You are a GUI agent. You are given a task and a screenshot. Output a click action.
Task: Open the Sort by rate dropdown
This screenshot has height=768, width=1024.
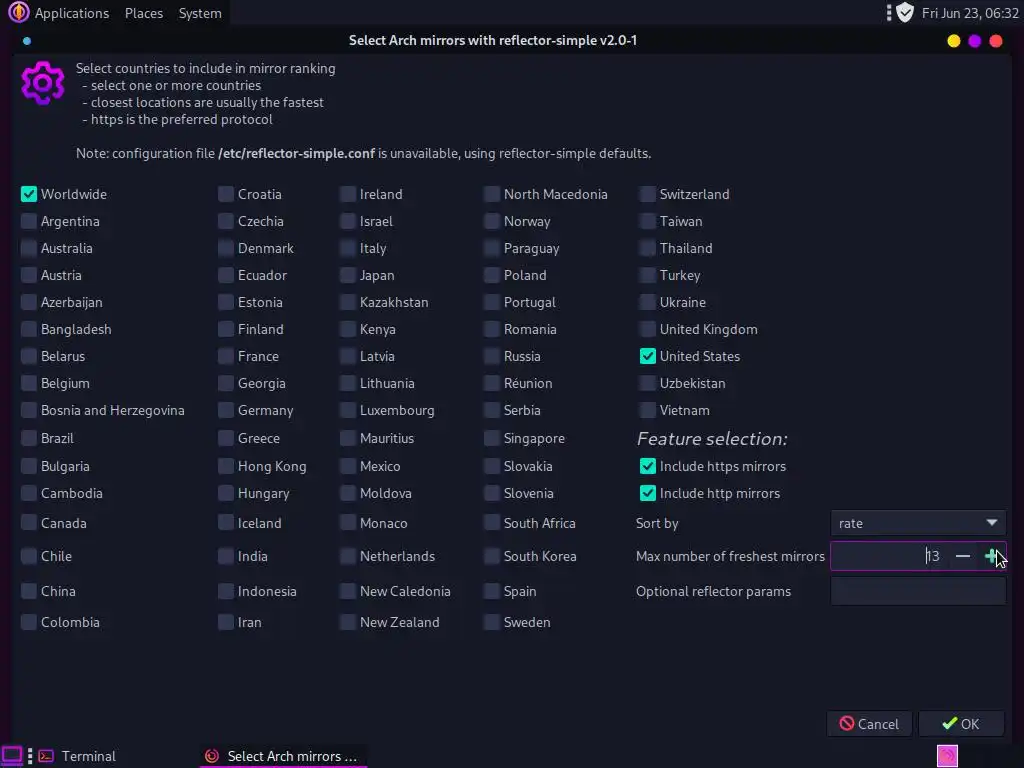[x=918, y=522]
